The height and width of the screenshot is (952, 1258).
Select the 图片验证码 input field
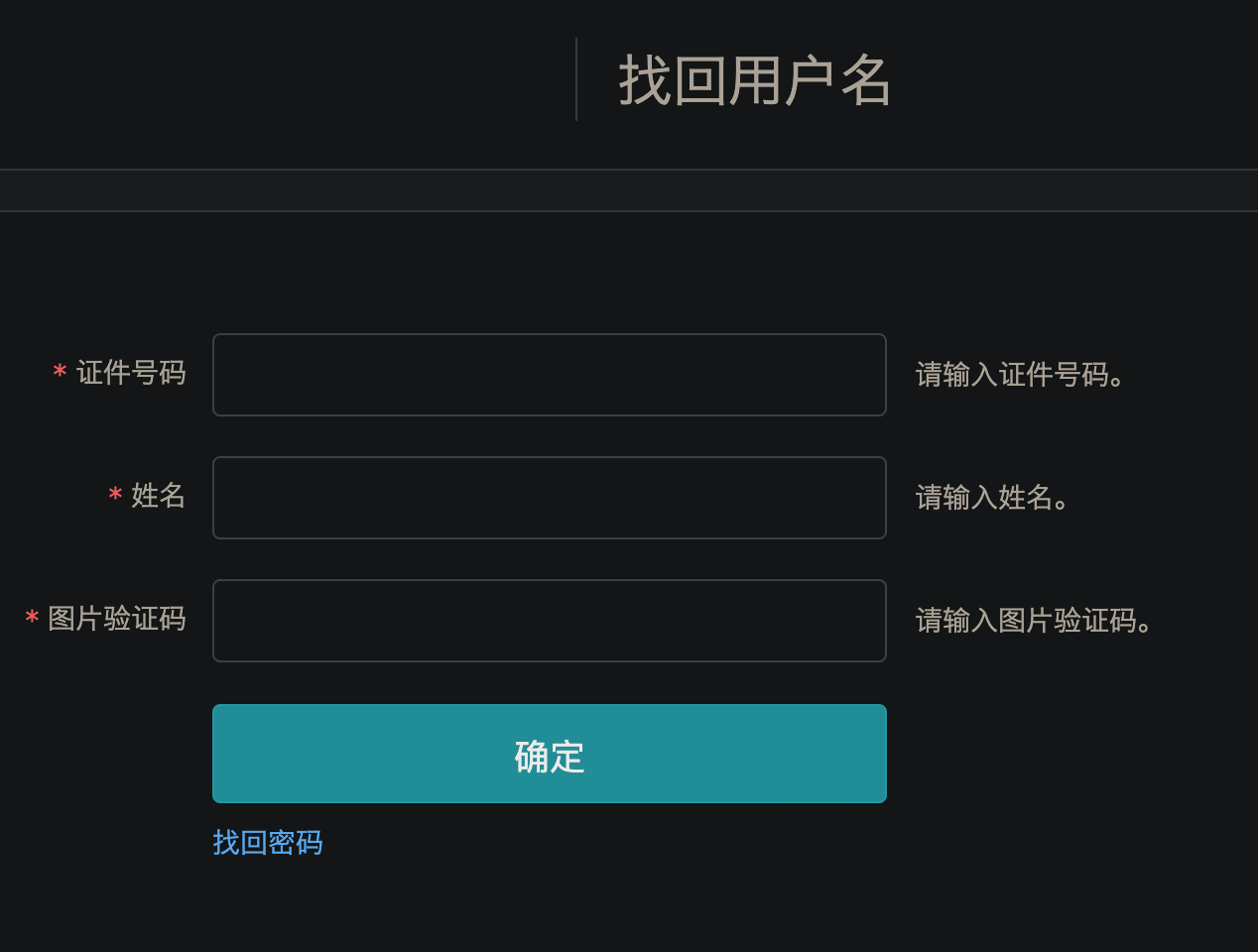tap(549, 621)
